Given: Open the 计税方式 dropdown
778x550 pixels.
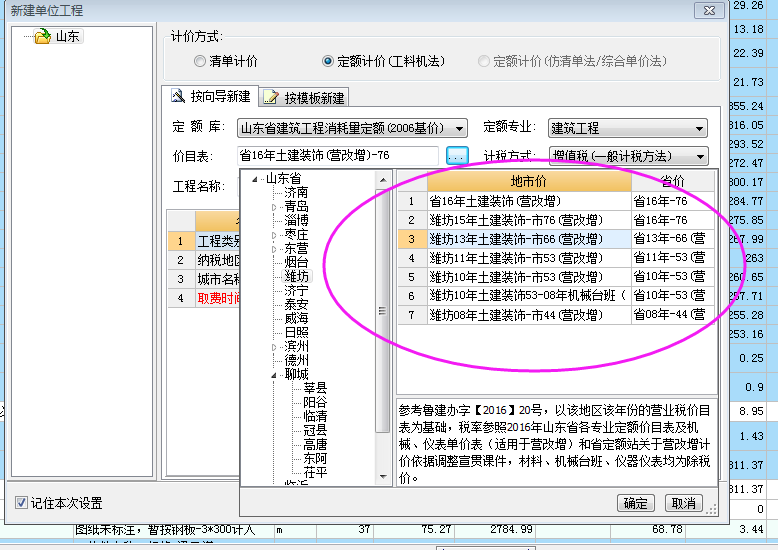Looking at the screenshot, I should point(700,157).
